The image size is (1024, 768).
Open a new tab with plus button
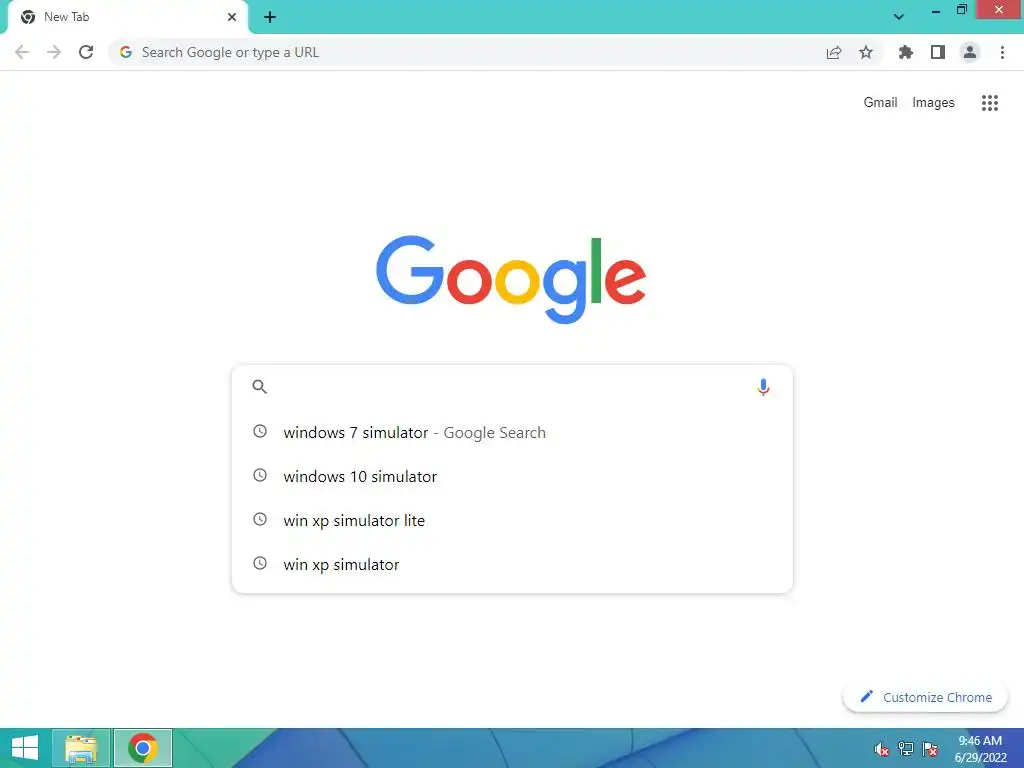[x=270, y=17]
